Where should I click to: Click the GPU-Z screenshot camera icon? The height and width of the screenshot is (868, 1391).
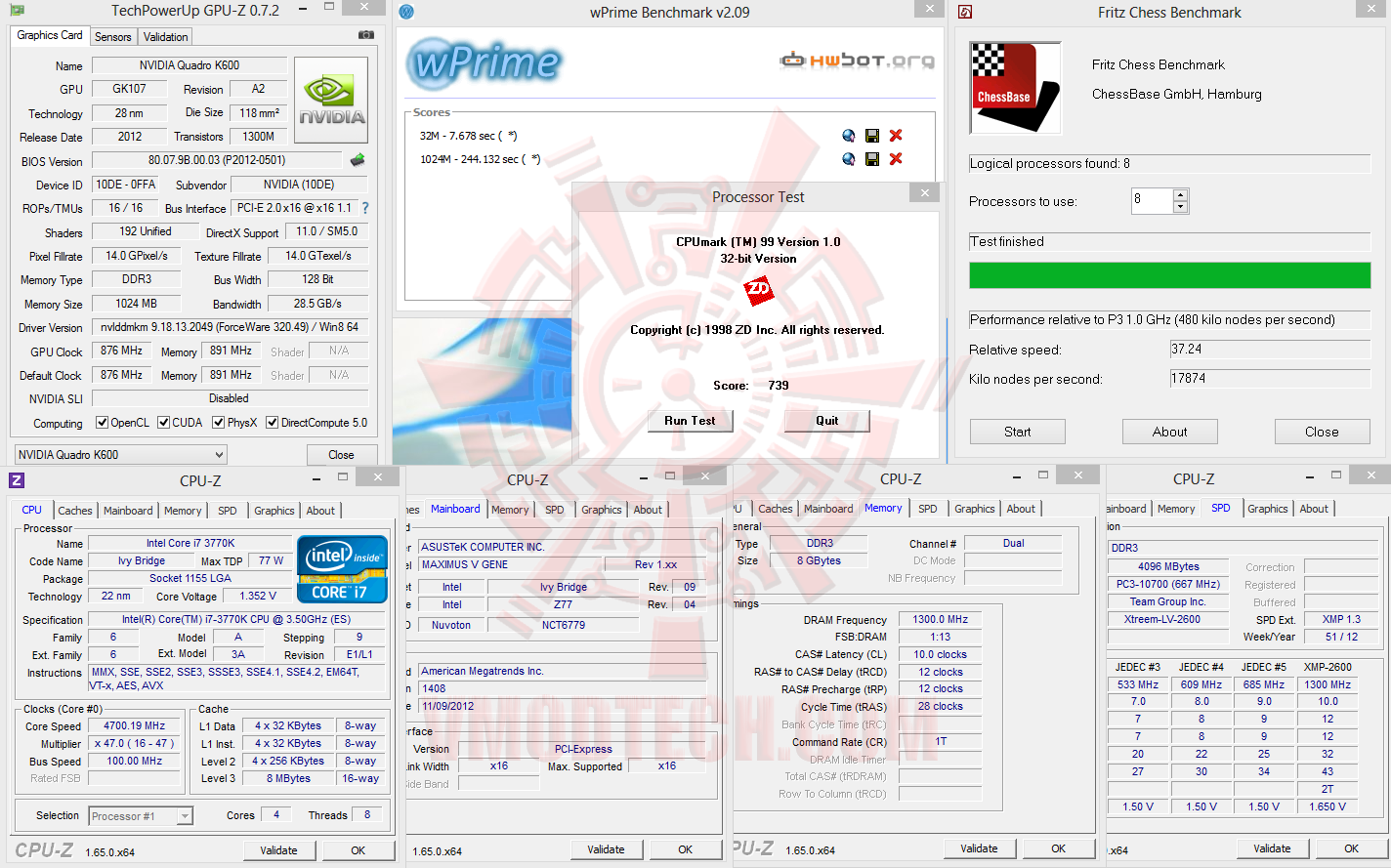pos(366,35)
